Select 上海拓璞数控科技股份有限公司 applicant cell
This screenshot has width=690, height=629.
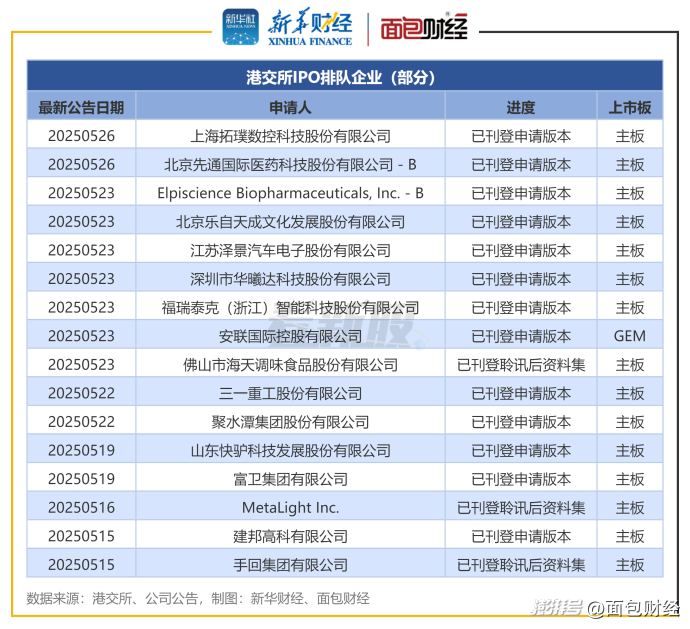point(290,136)
